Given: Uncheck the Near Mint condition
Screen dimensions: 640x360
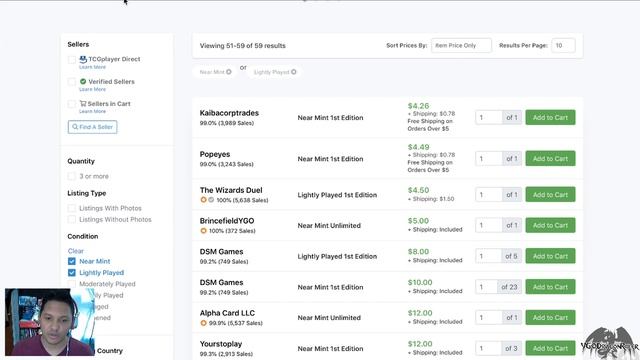Looking at the screenshot, I should coord(72,261).
